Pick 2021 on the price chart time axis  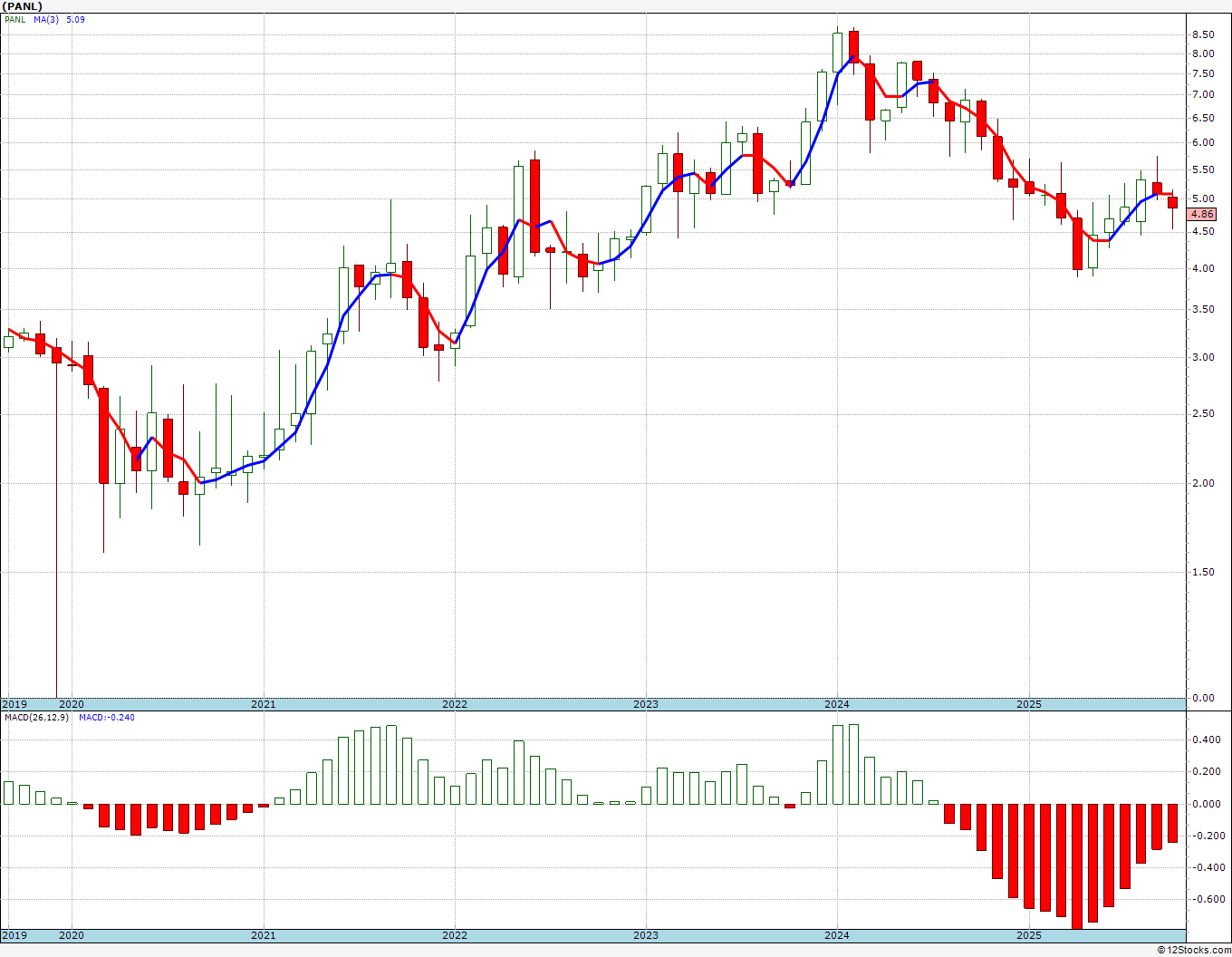pyautogui.click(x=263, y=704)
